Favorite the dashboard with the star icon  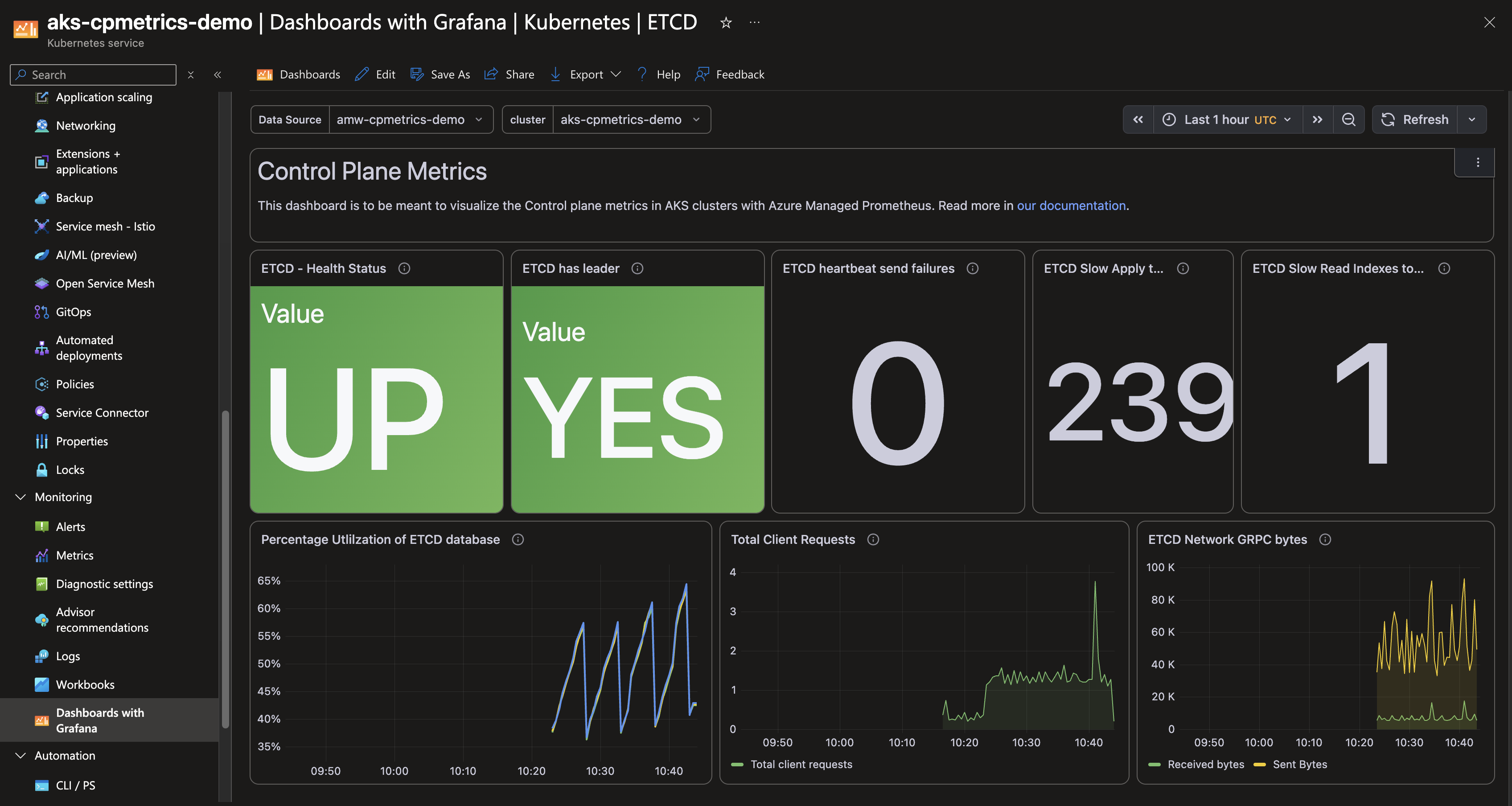click(726, 23)
